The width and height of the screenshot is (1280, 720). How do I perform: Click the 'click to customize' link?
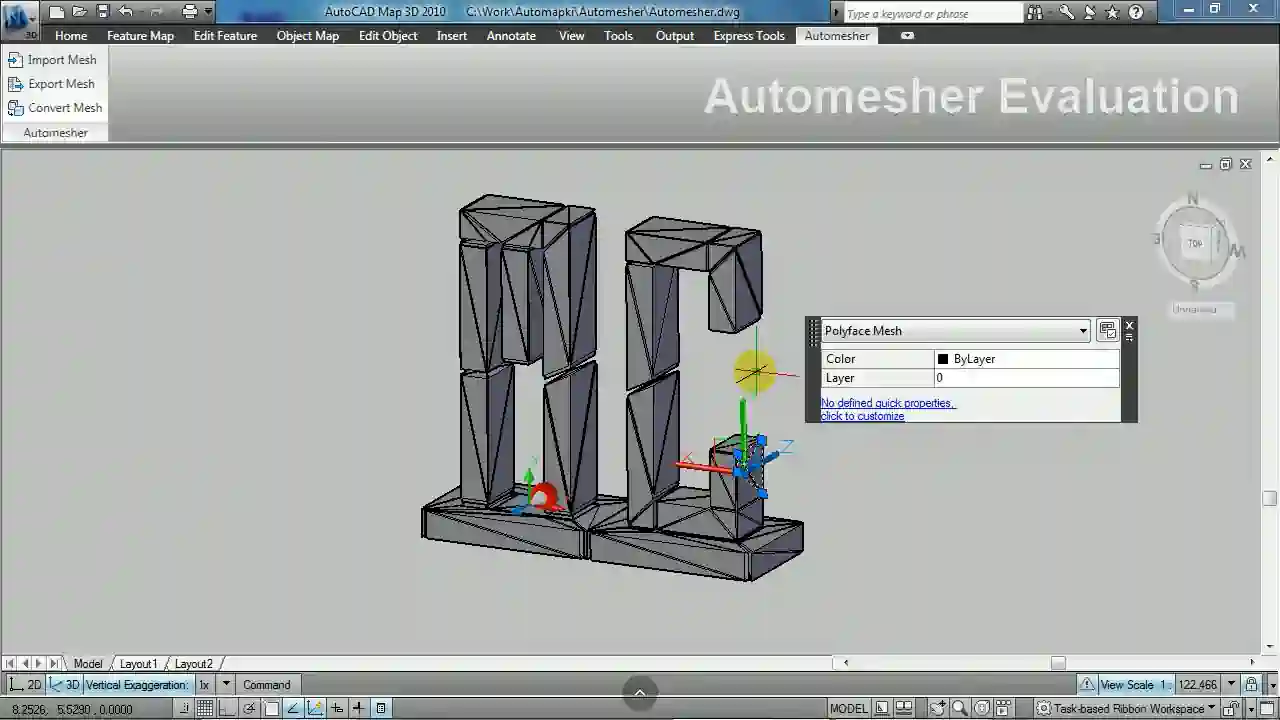click(862, 416)
